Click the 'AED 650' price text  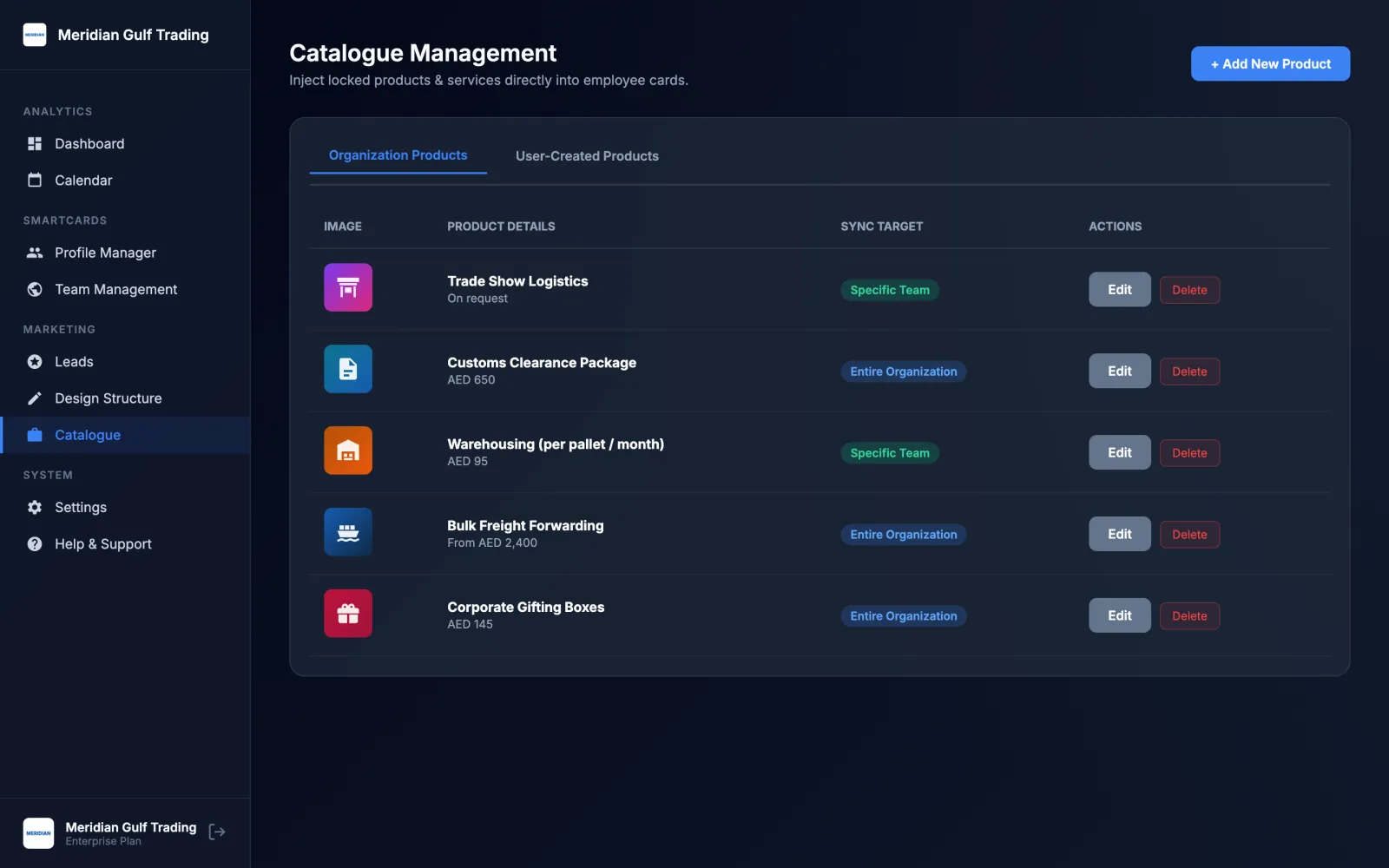pyautogui.click(x=471, y=380)
